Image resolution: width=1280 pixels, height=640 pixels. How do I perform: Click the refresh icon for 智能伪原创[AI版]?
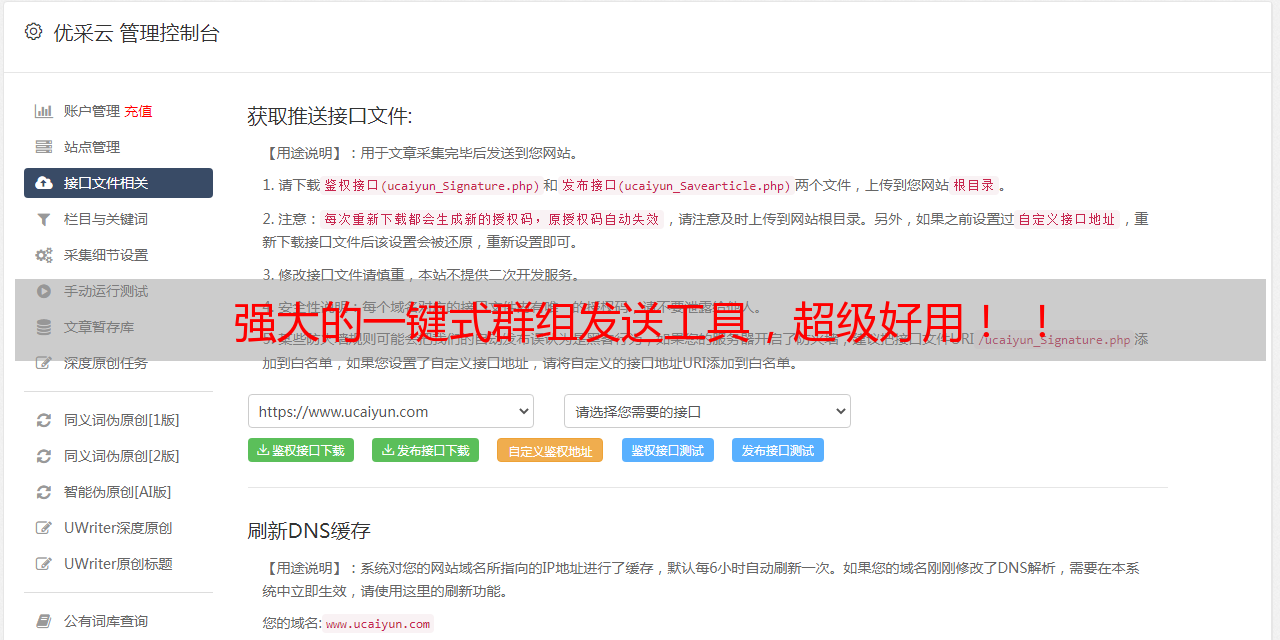(44, 492)
